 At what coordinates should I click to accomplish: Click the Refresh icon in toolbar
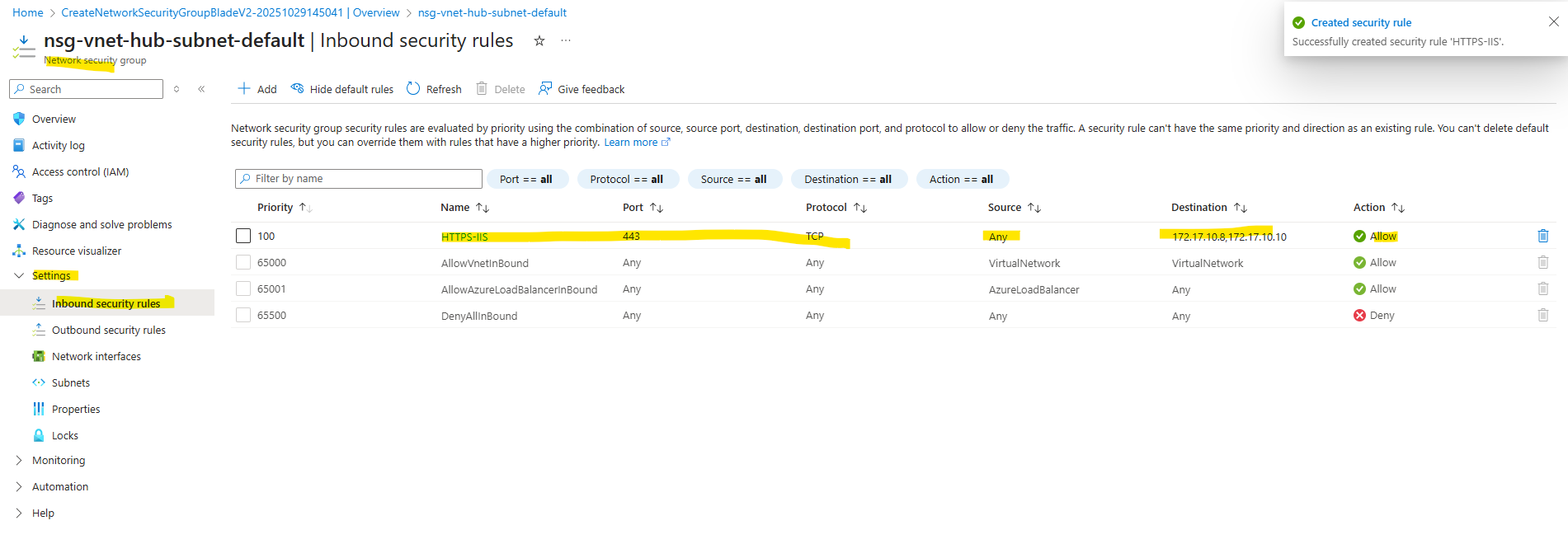pyautogui.click(x=413, y=89)
